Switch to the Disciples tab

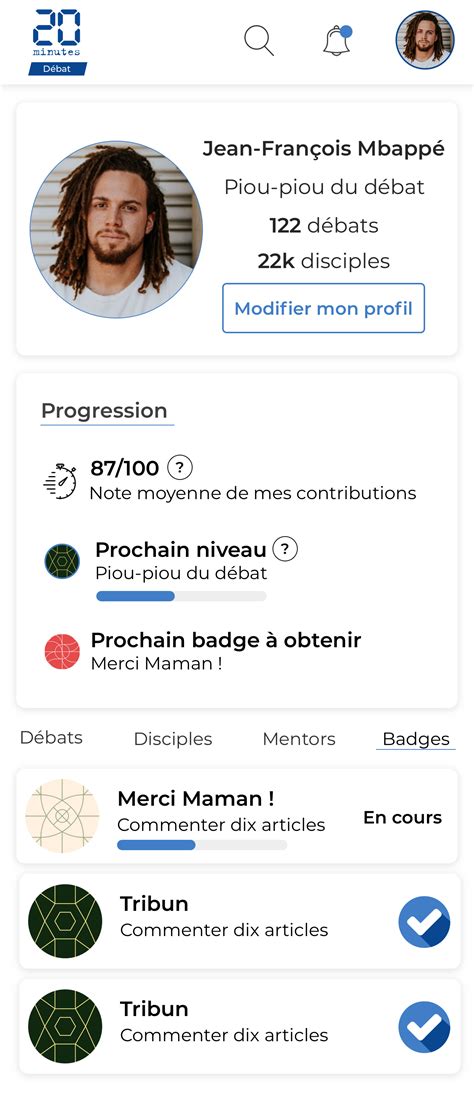point(173,739)
